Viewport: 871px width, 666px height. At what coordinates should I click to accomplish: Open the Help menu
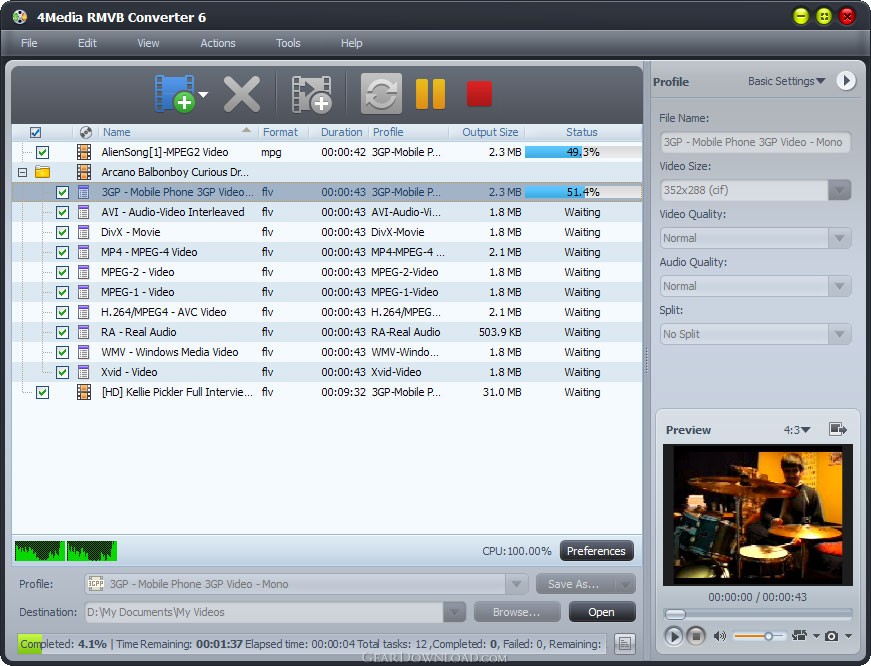tap(351, 43)
